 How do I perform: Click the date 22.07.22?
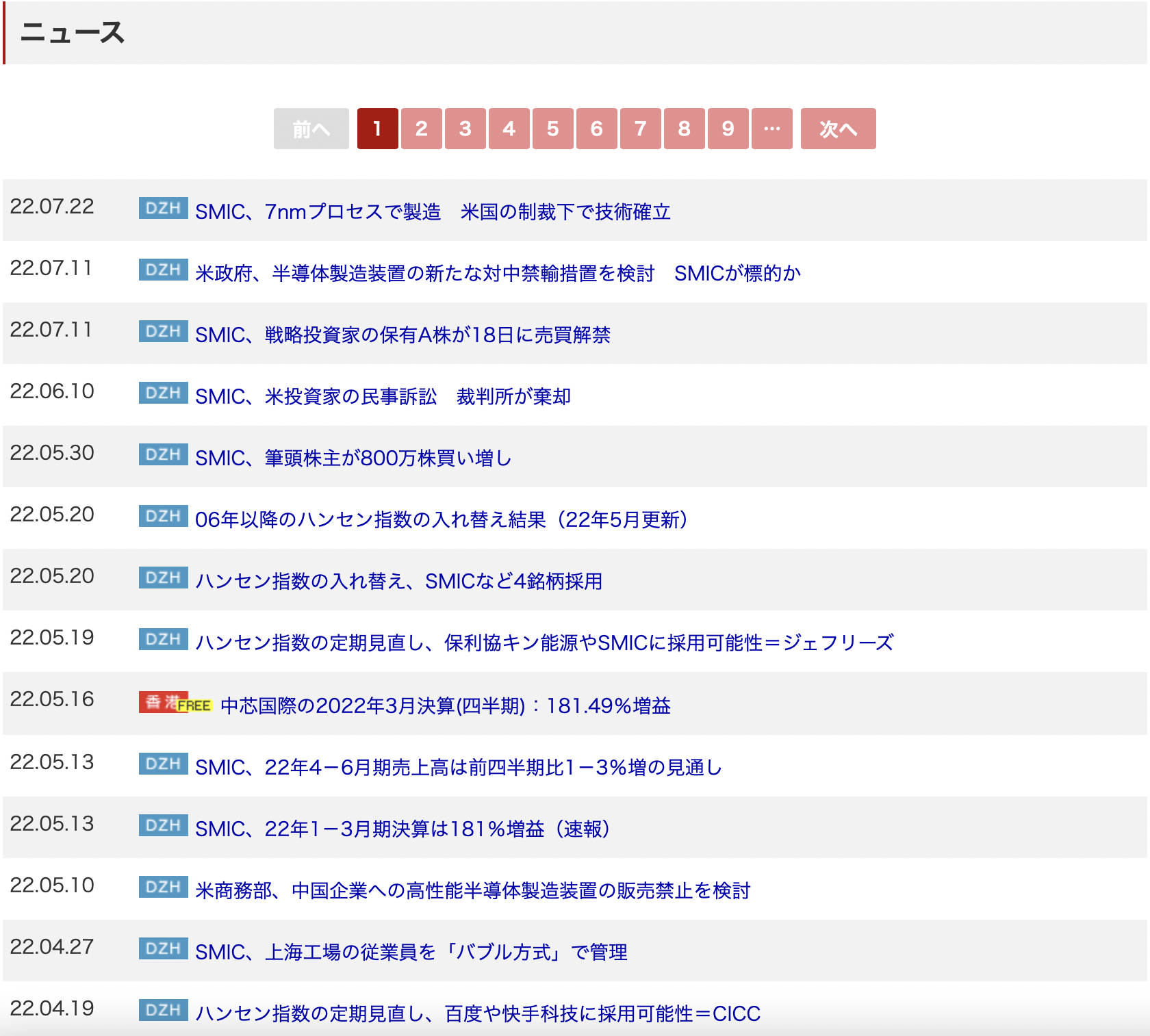[x=52, y=207]
